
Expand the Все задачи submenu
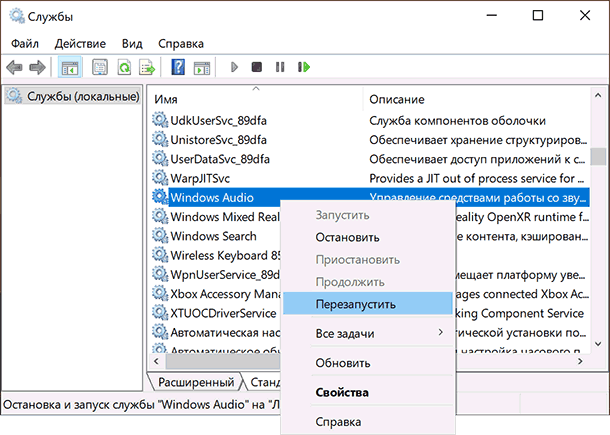[367, 333]
